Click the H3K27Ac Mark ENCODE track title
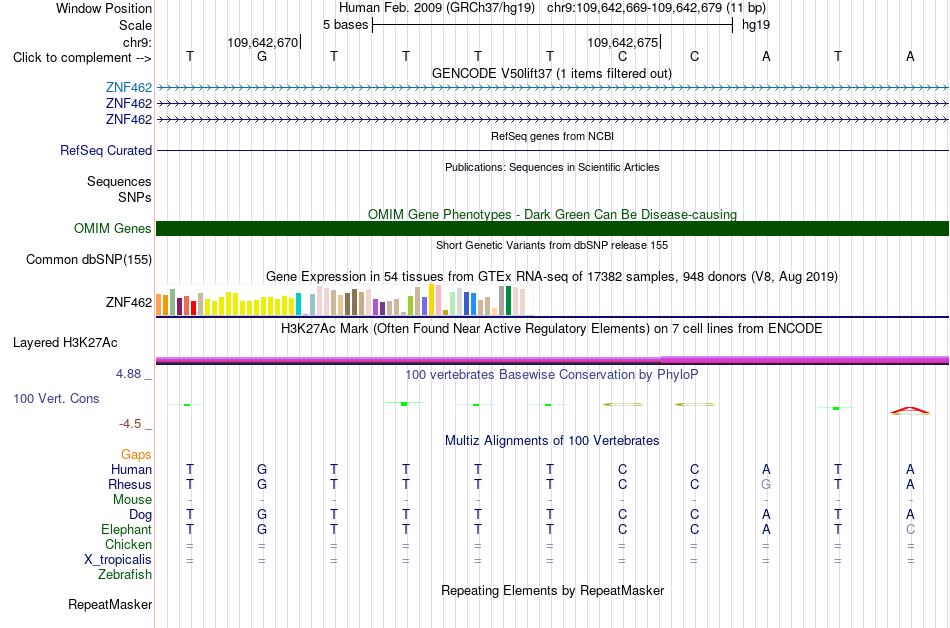Viewport: 950px width, 628px height. [x=552, y=329]
